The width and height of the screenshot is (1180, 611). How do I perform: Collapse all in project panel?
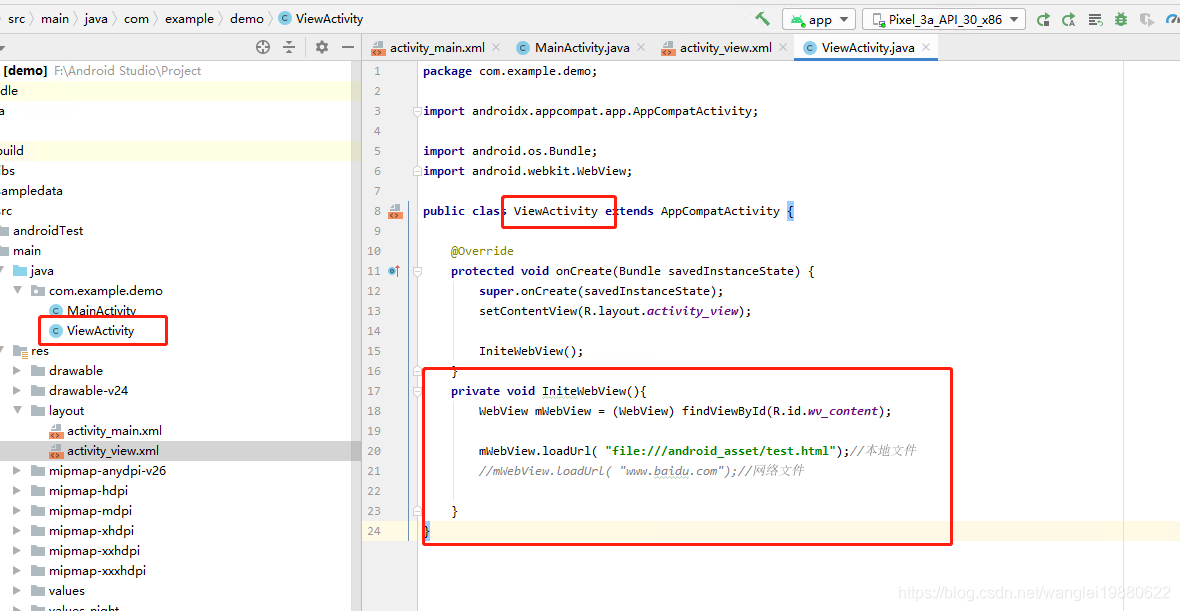point(289,47)
